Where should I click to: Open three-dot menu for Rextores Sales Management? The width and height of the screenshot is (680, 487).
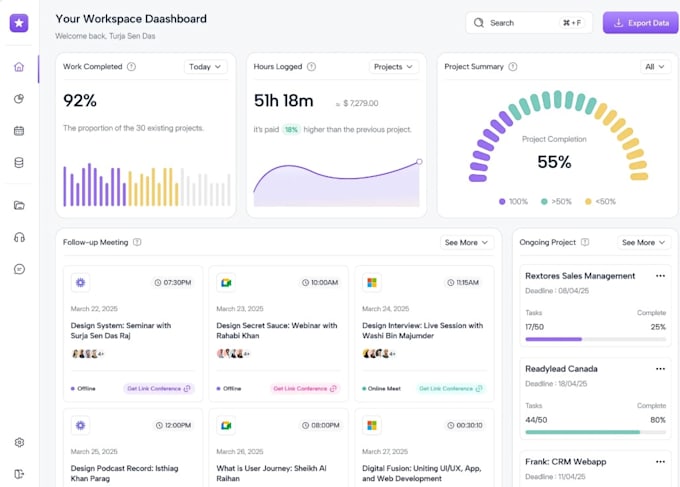[x=660, y=276]
